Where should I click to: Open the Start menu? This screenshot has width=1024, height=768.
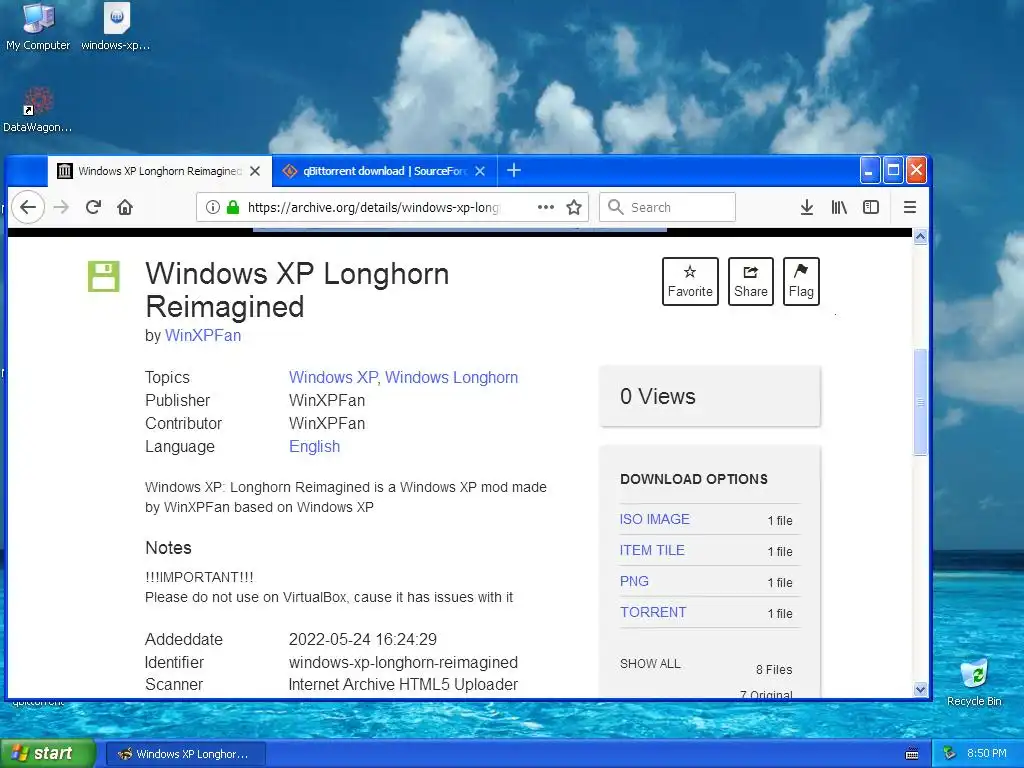pyautogui.click(x=46, y=753)
